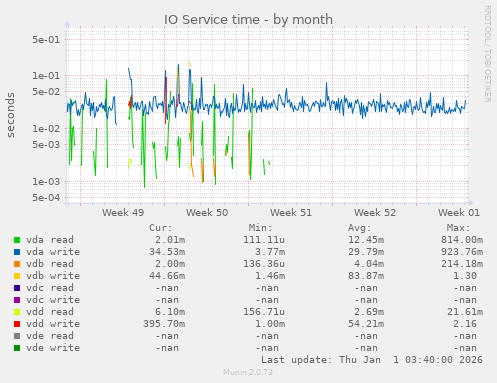Click the vdb read orange color swatch
Image resolution: width=497 pixels, height=383 pixels.
click(x=17, y=264)
